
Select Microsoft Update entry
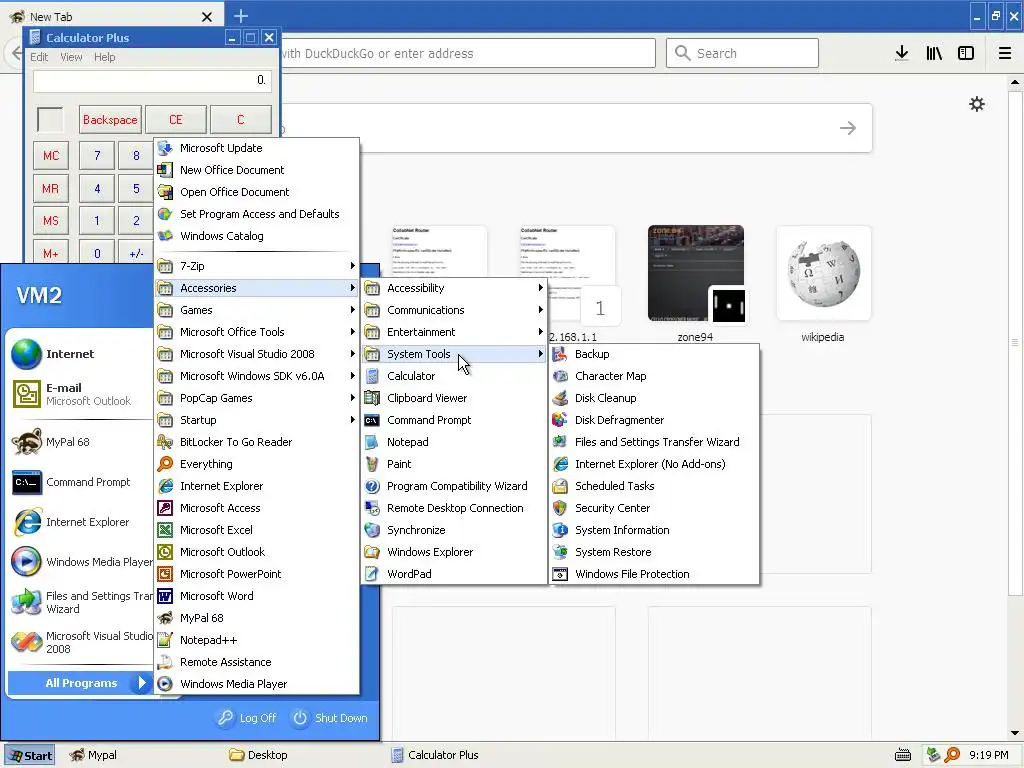(257, 148)
